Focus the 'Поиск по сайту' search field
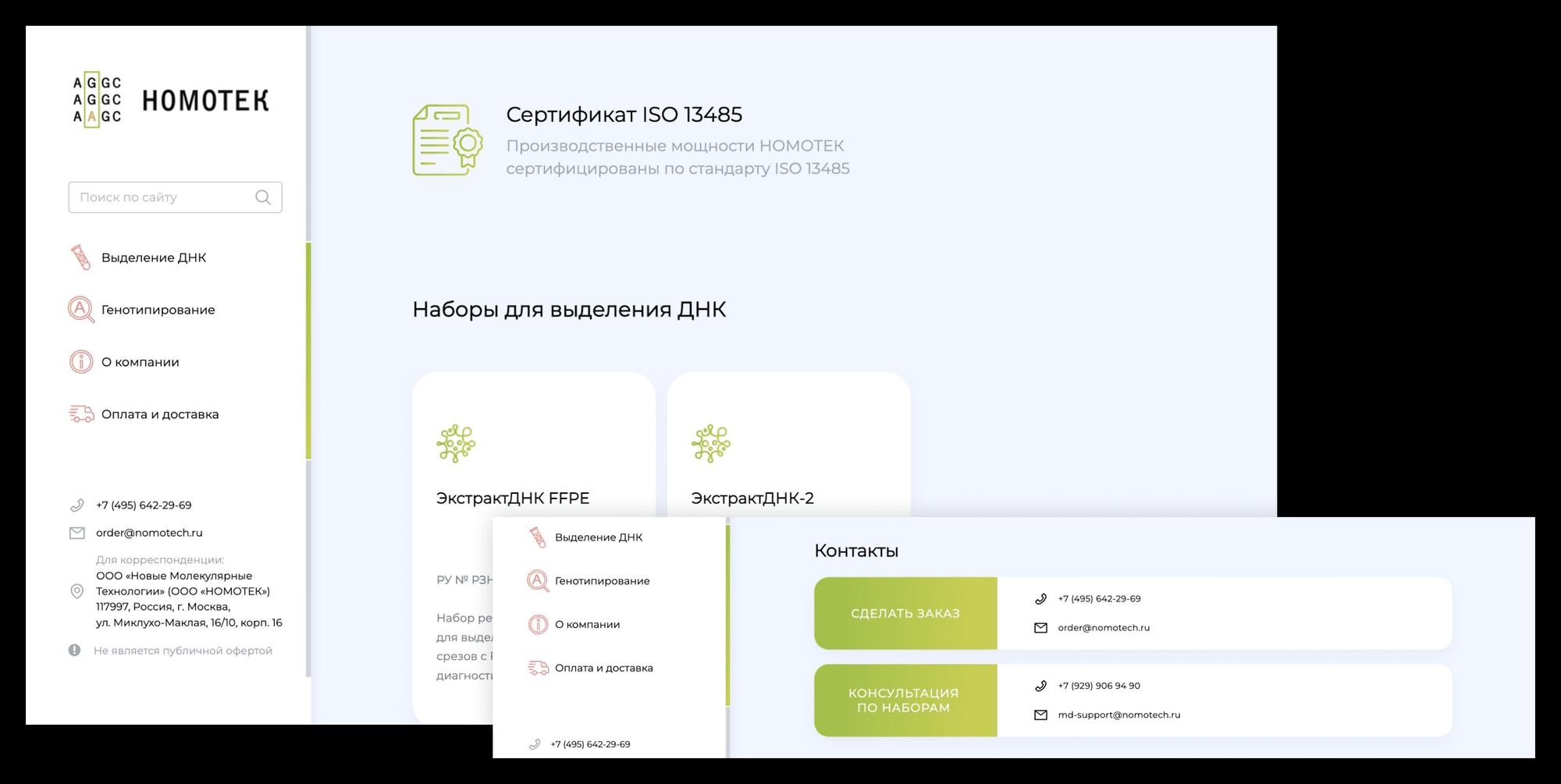 tap(175, 197)
